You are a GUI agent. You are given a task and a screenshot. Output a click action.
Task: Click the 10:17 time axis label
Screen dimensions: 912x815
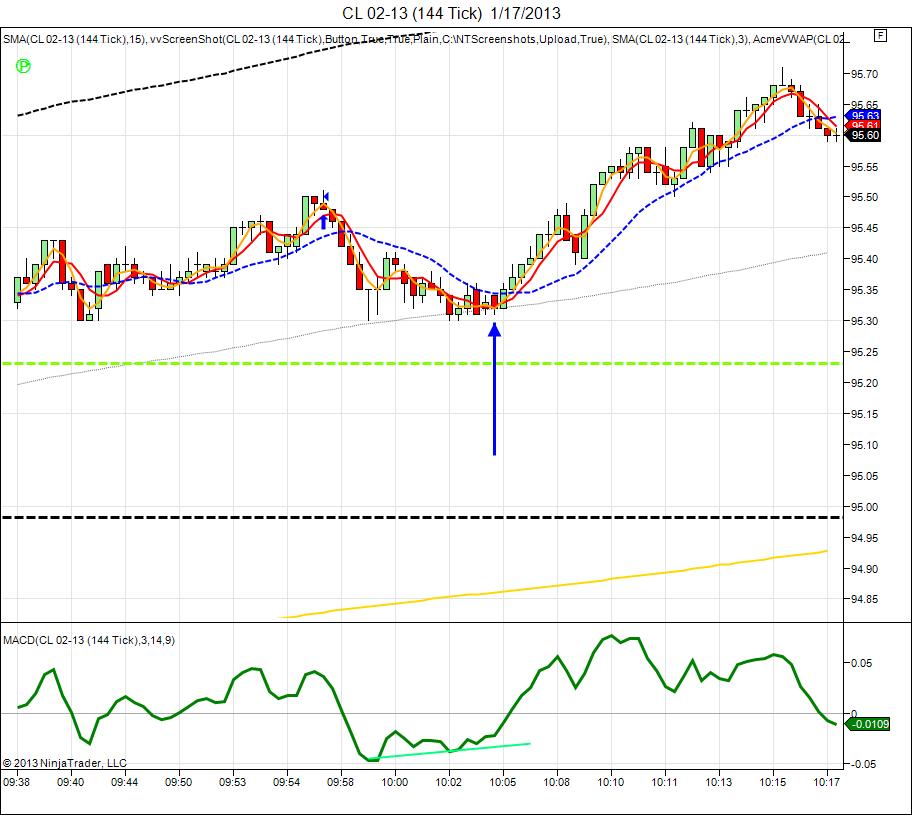pos(826,782)
